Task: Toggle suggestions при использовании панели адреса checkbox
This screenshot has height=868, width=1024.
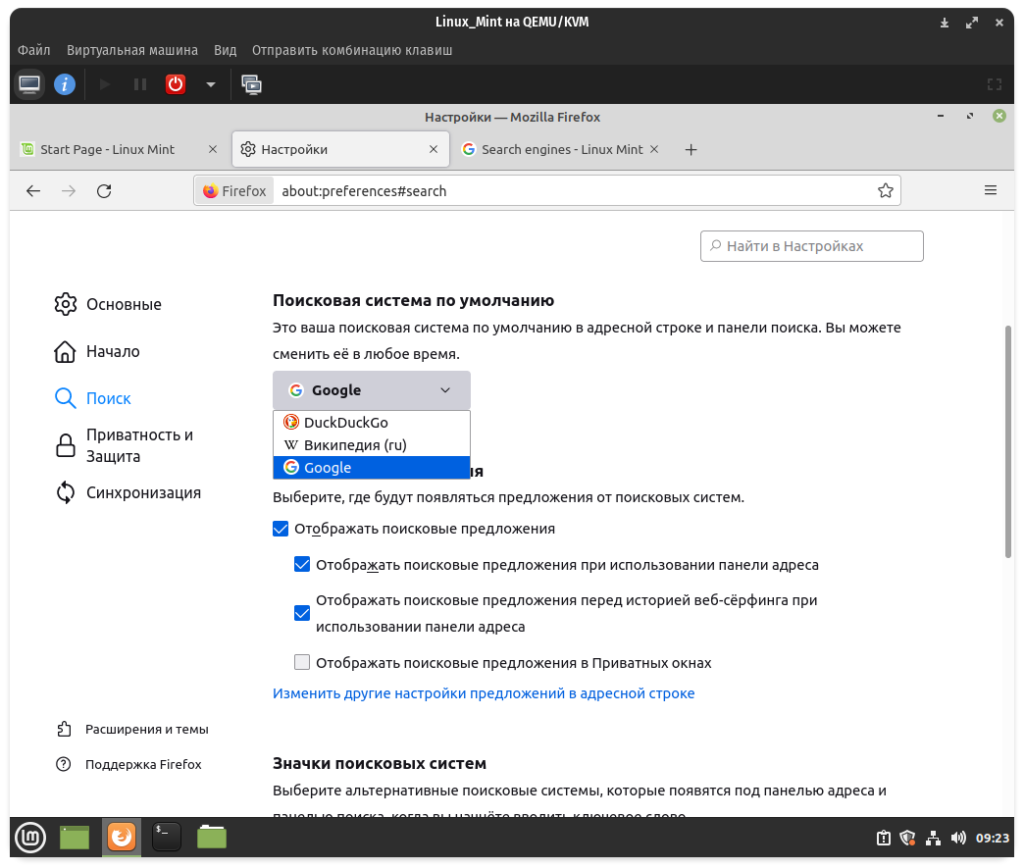Action: click(302, 564)
